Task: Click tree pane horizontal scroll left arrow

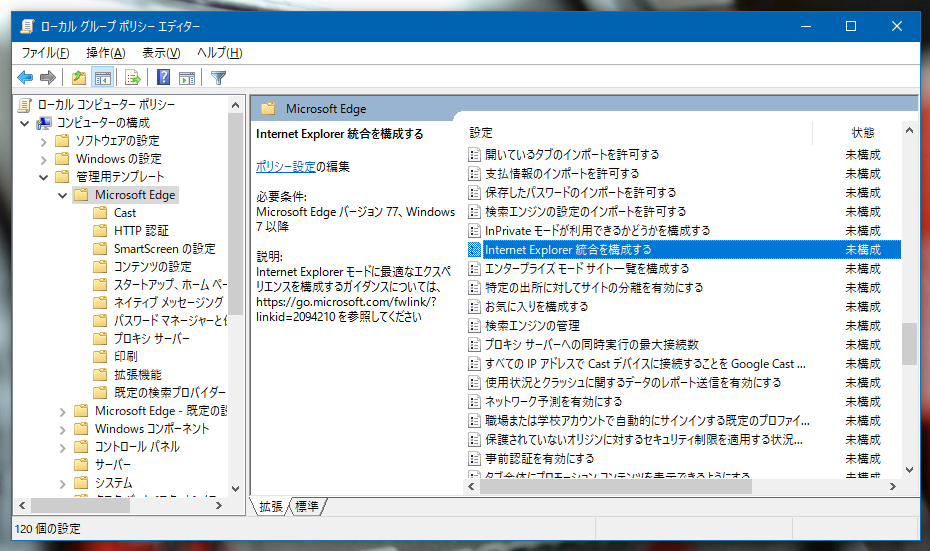Action: point(22,505)
